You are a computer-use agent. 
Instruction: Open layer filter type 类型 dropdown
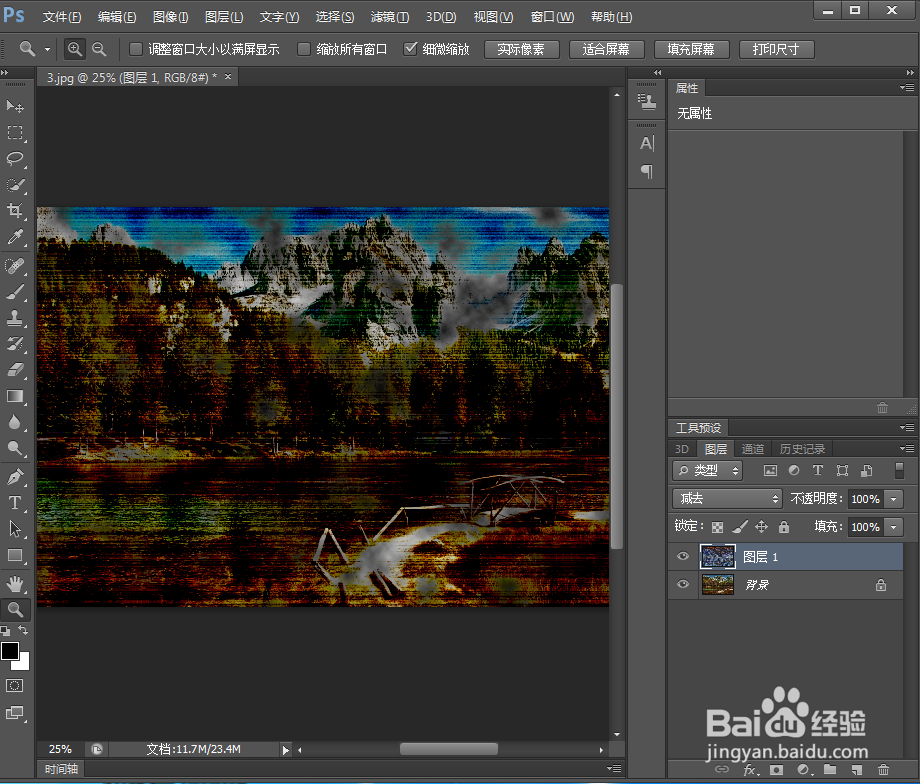708,471
